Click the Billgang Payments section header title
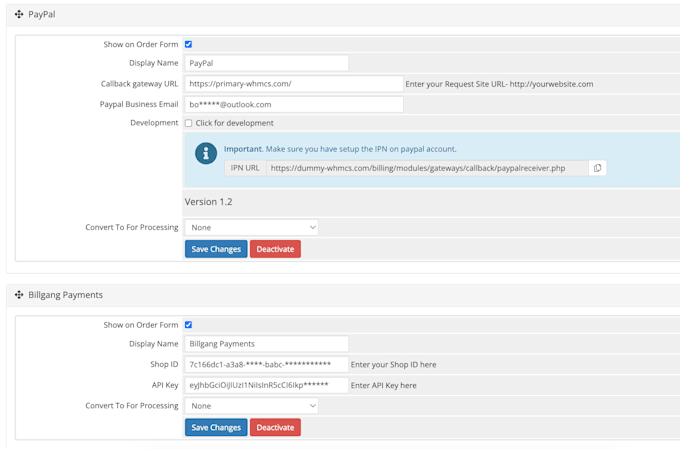 coord(65,295)
